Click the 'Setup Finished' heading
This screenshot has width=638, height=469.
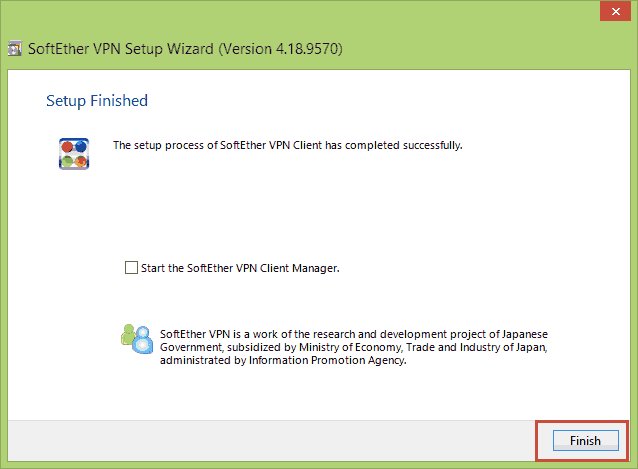click(x=97, y=101)
